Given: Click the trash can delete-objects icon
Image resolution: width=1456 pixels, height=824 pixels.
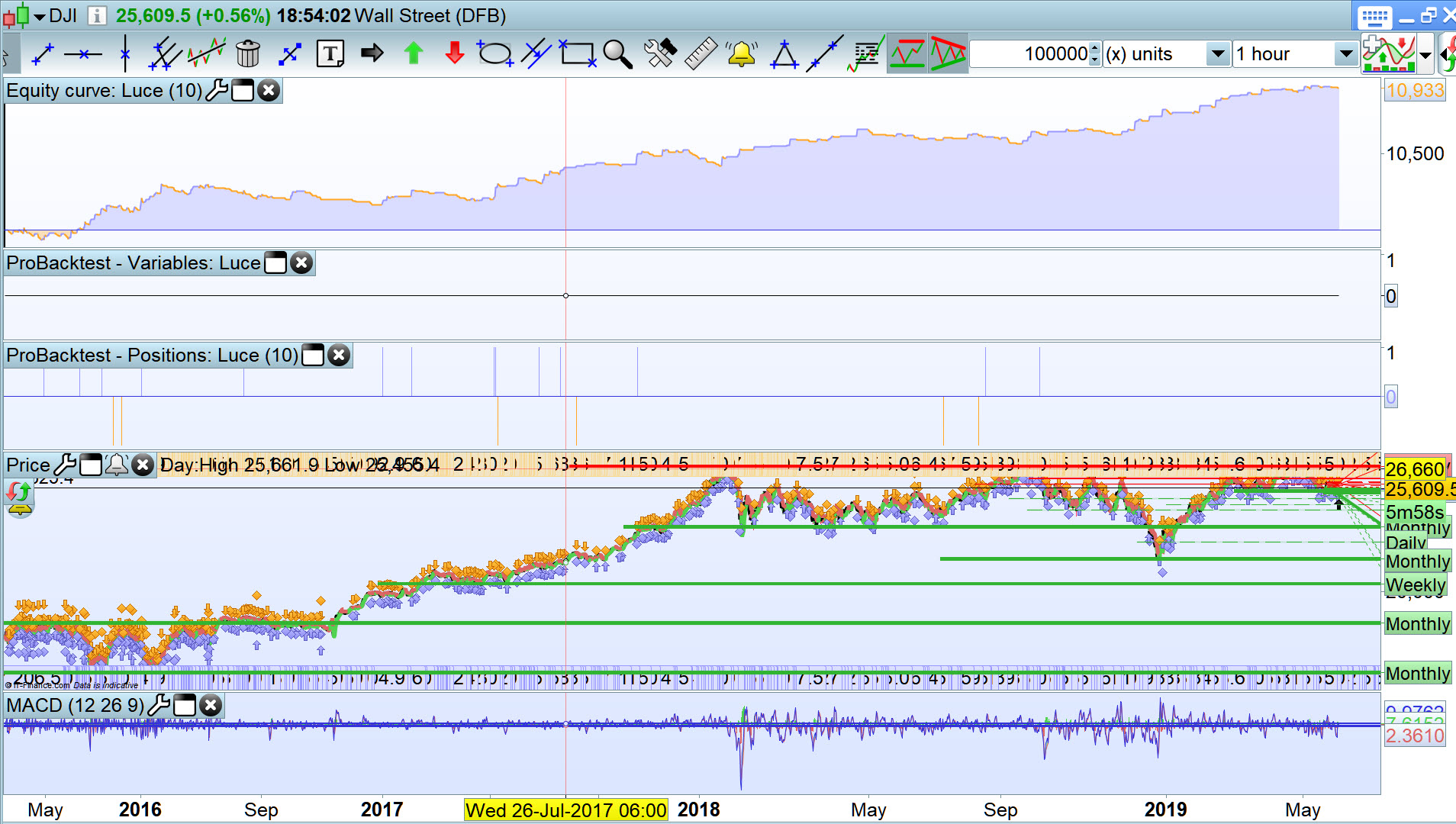Looking at the screenshot, I should point(248,54).
